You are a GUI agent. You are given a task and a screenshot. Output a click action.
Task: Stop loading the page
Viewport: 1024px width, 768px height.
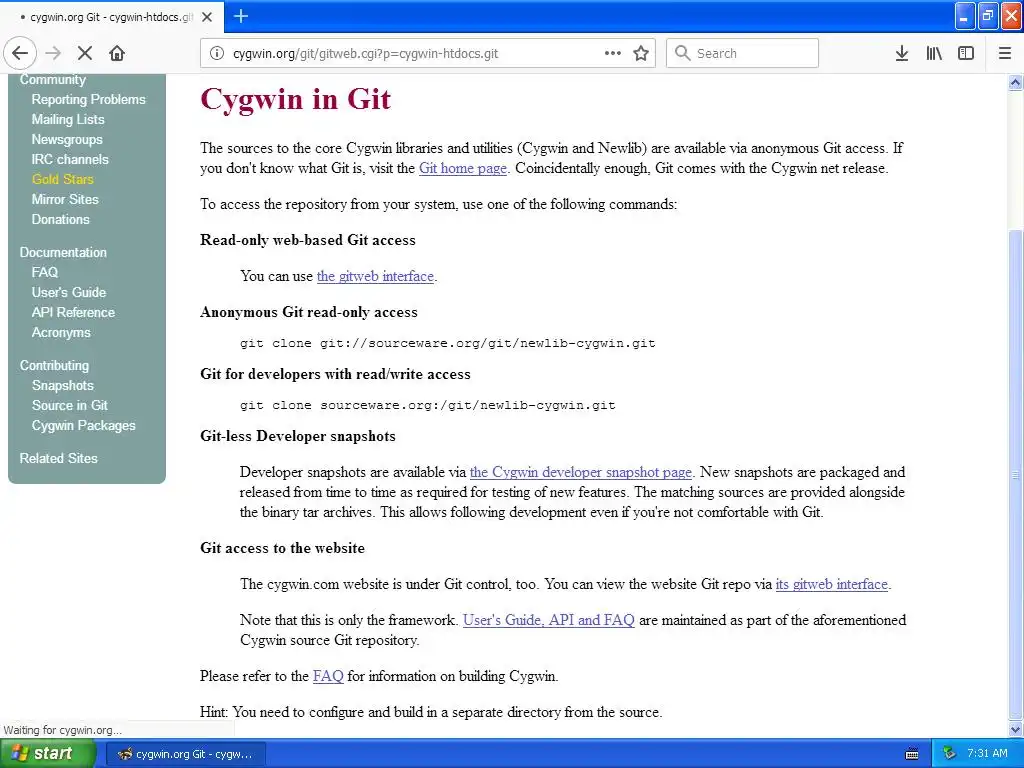[x=85, y=53]
